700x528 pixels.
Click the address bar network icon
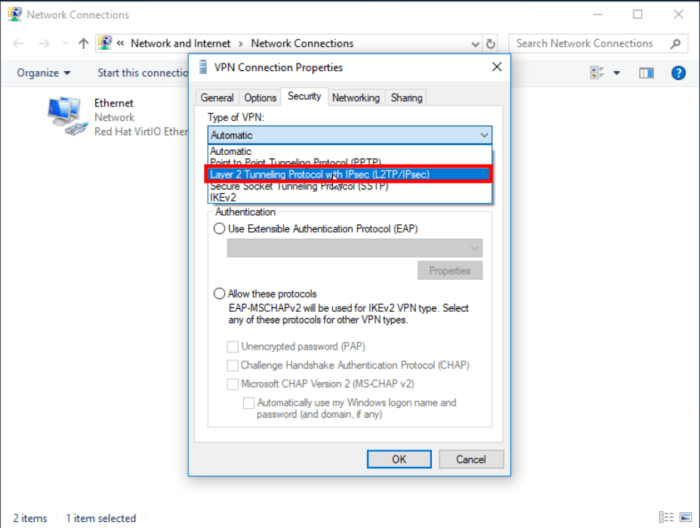tap(105, 43)
